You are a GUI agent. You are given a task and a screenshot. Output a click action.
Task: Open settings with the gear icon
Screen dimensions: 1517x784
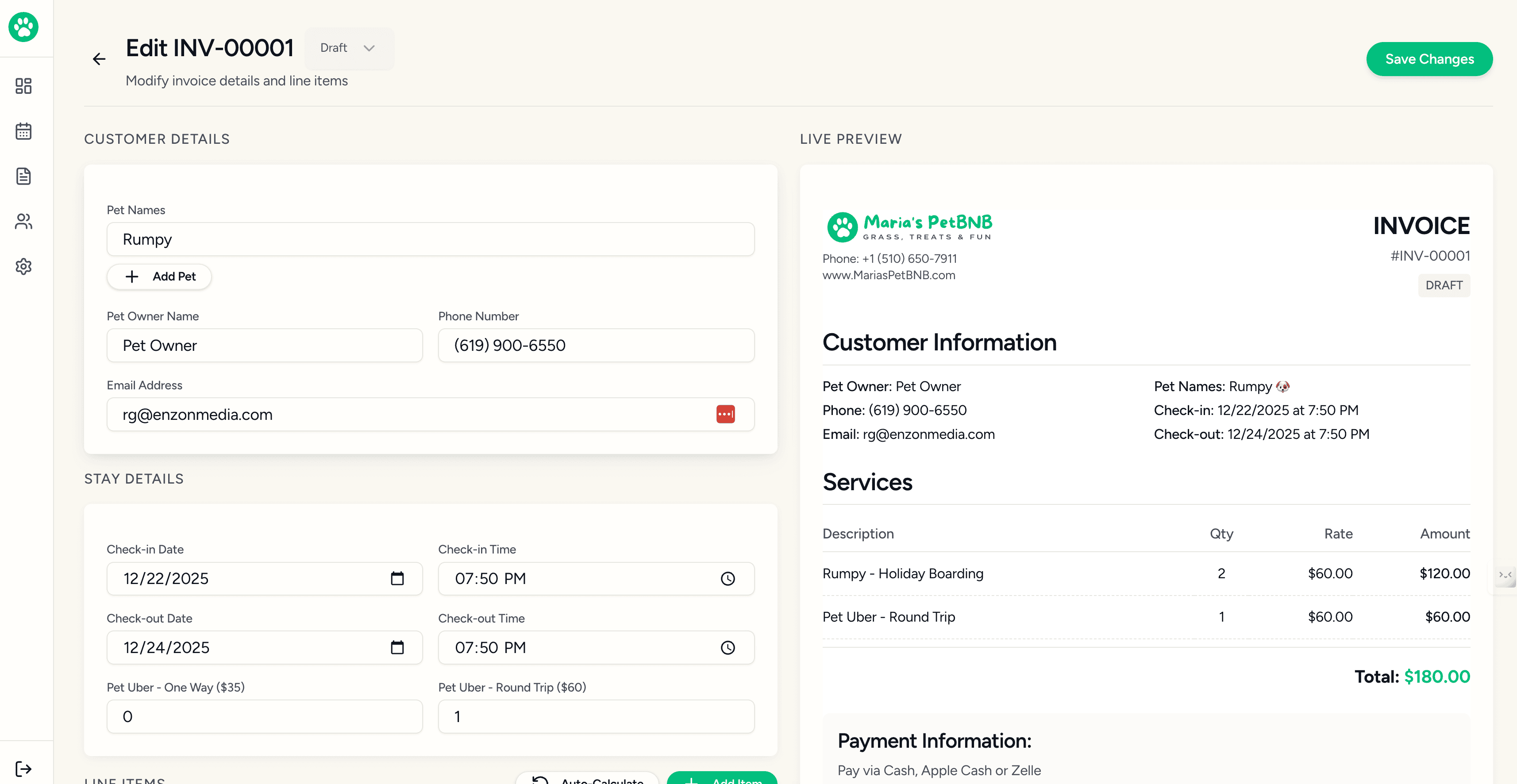point(23,266)
